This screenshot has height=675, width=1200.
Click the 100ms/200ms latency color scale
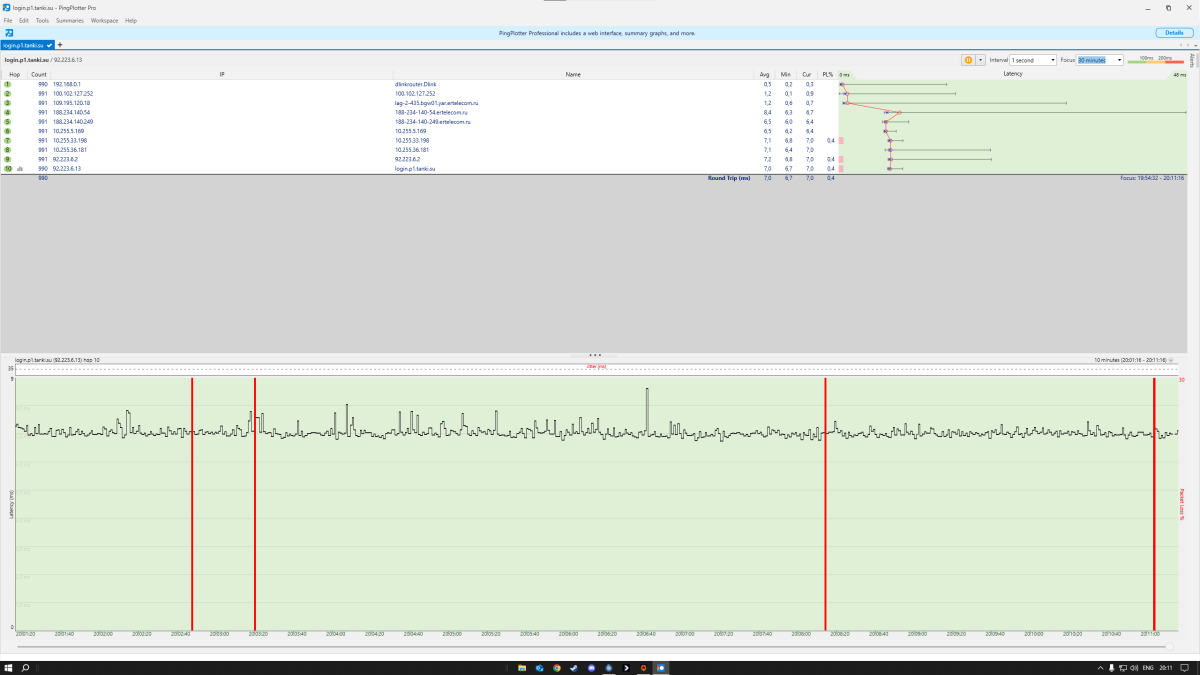(1155, 60)
